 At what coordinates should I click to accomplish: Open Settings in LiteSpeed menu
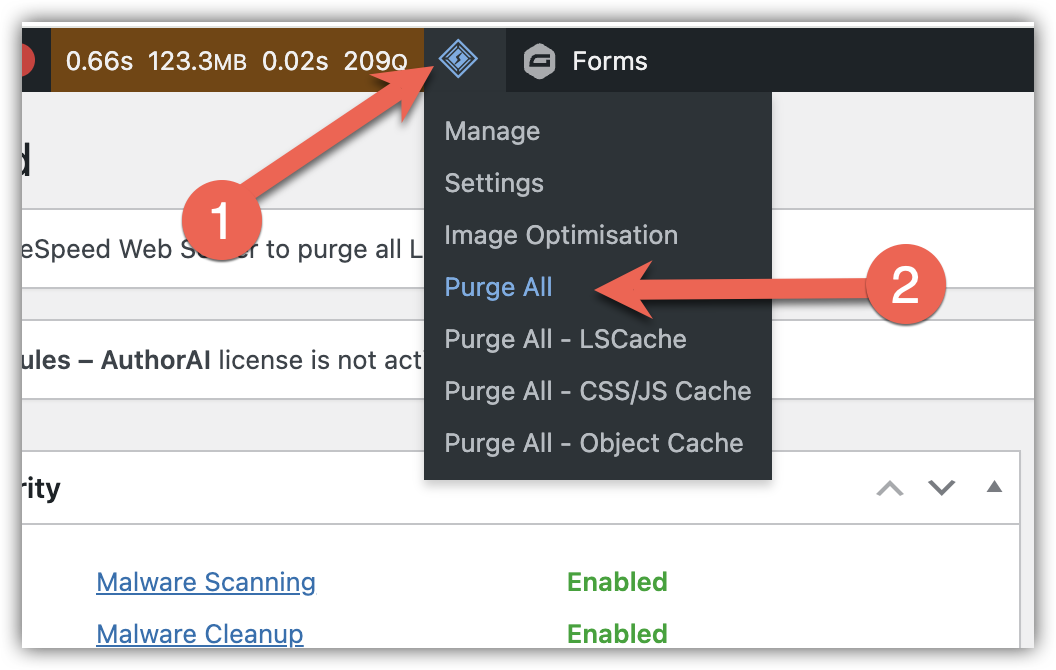pos(494,183)
